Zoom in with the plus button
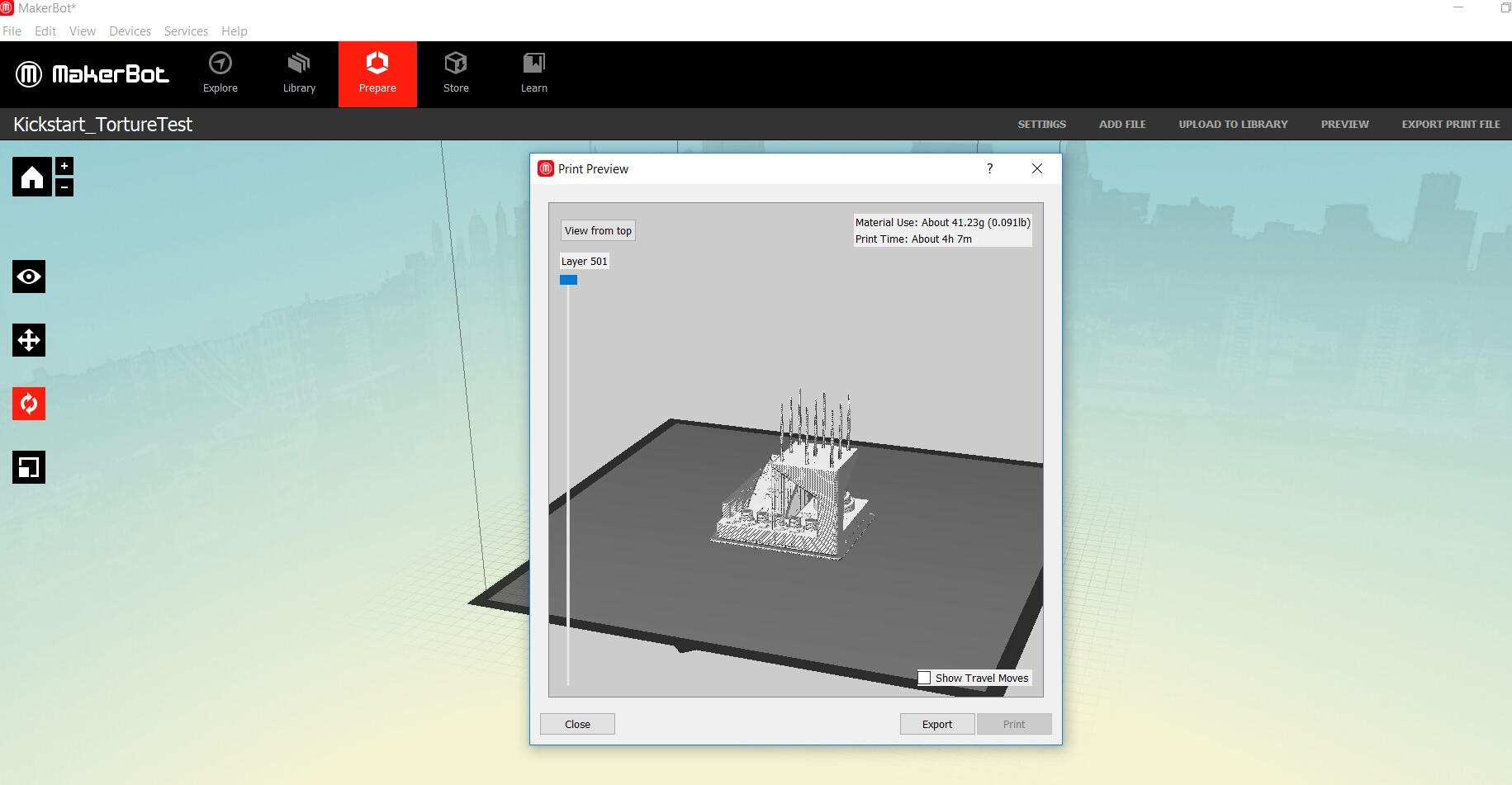The height and width of the screenshot is (785, 1512). click(64, 166)
